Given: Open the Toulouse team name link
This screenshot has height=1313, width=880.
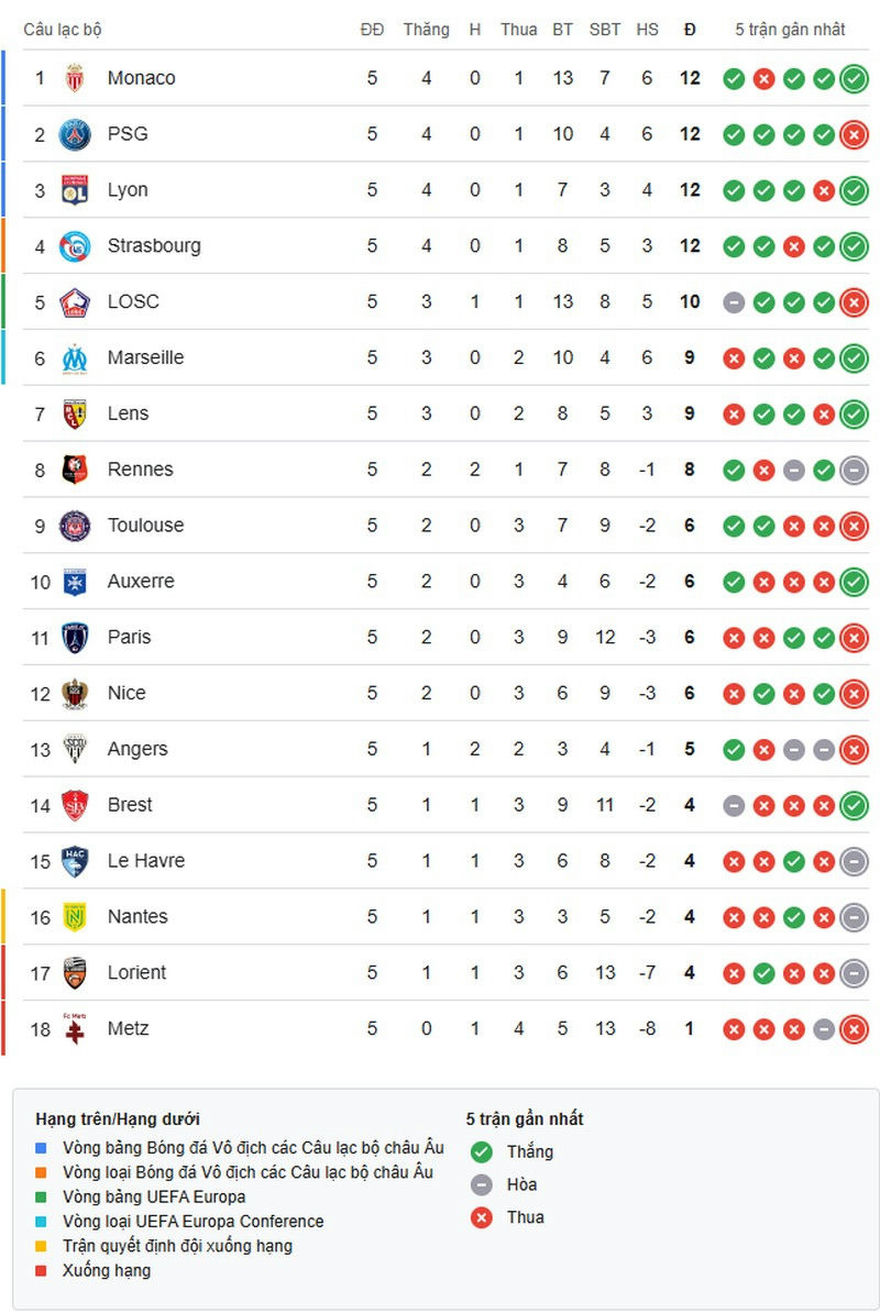Looking at the screenshot, I should point(146,525).
